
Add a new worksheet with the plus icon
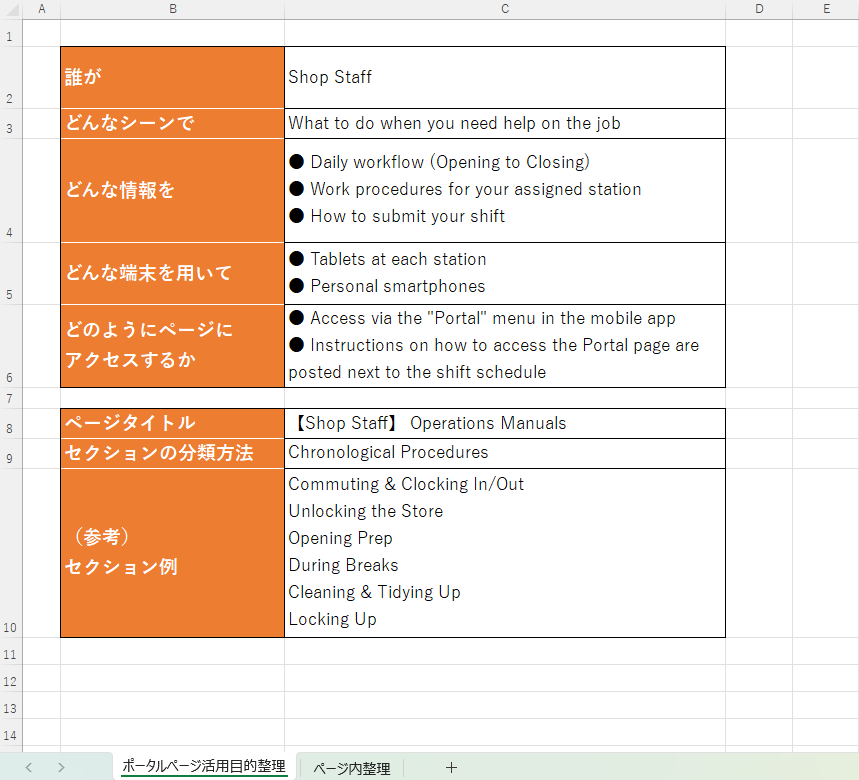[451, 767]
